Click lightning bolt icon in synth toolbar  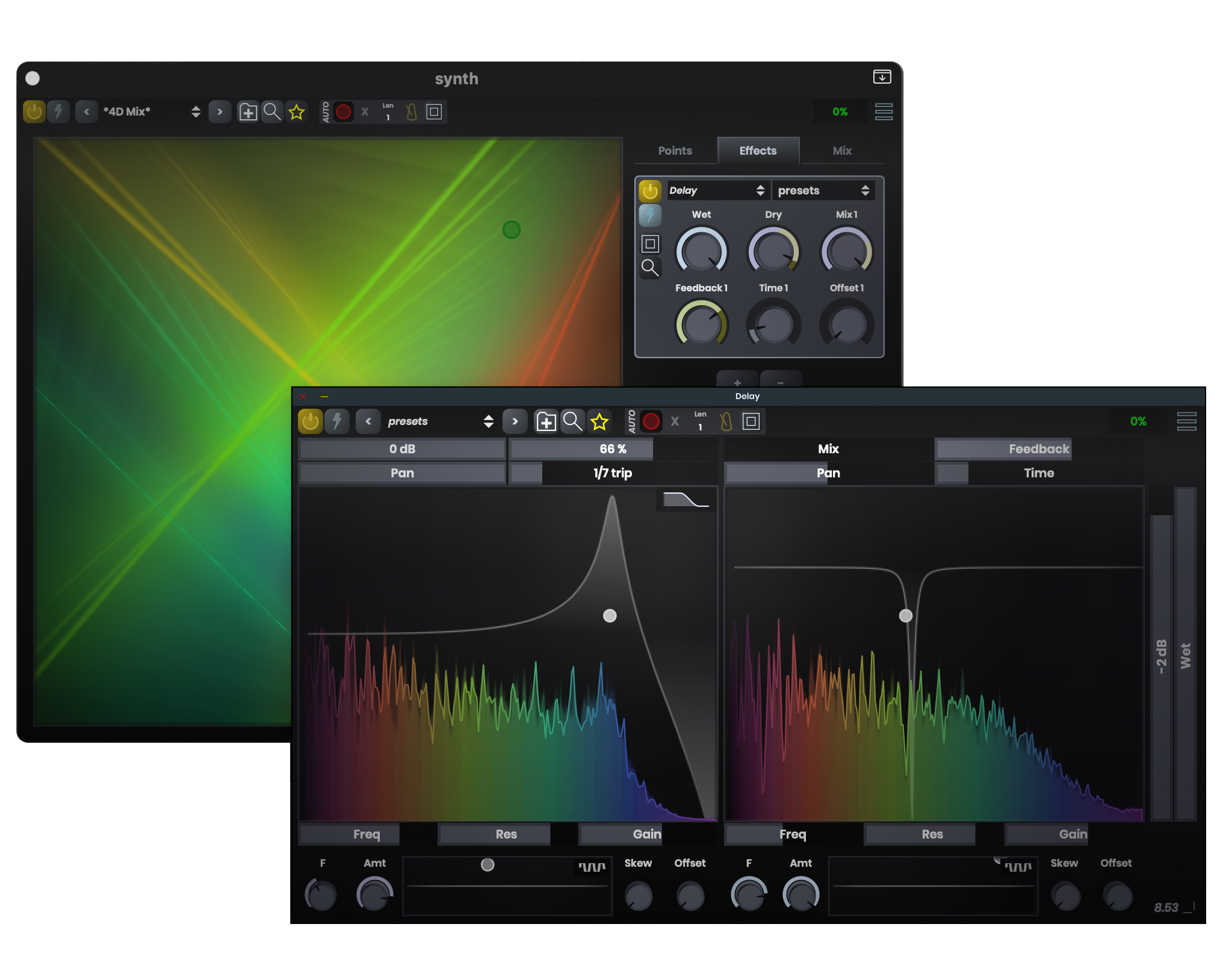[x=58, y=111]
